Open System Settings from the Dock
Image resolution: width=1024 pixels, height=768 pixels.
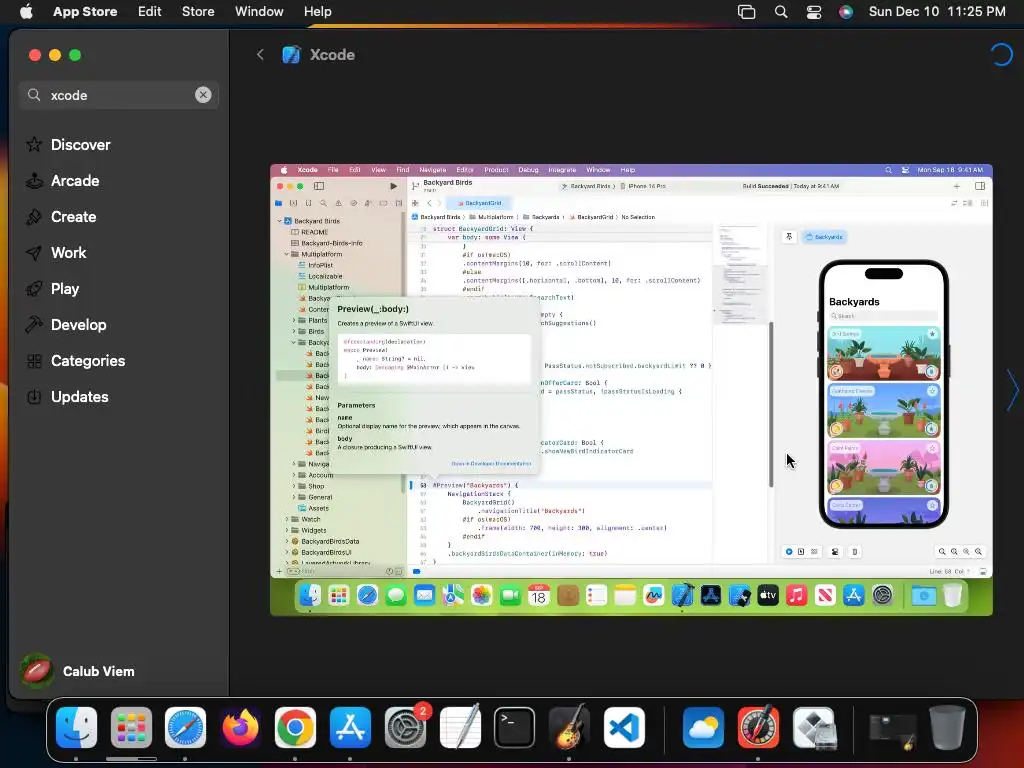tap(405, 728)
